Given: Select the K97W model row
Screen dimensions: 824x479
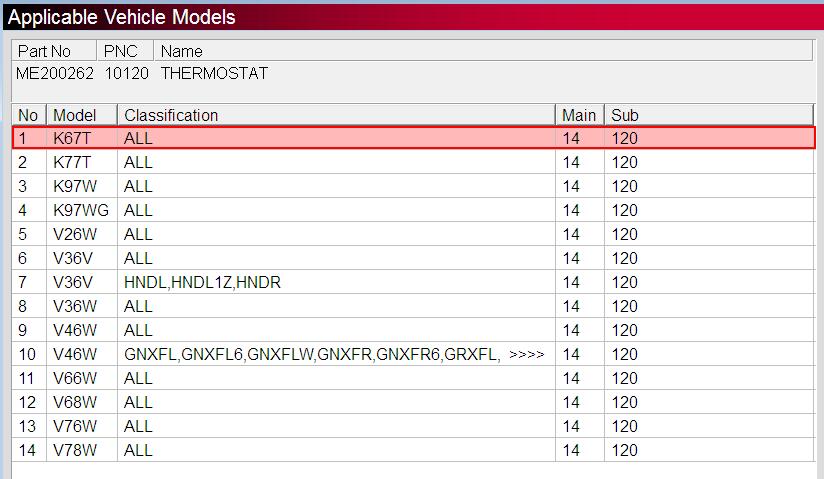Looking at the screenshot, I should 414,186.
